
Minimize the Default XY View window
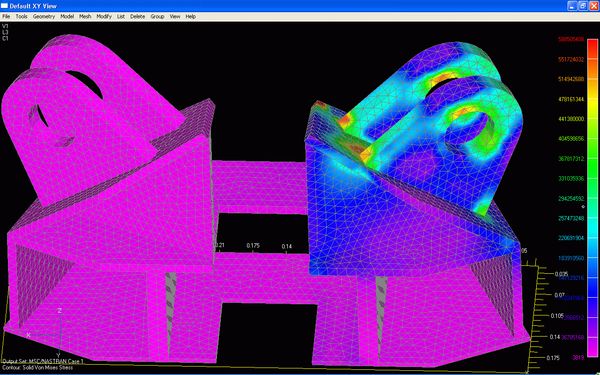point(572,6)
